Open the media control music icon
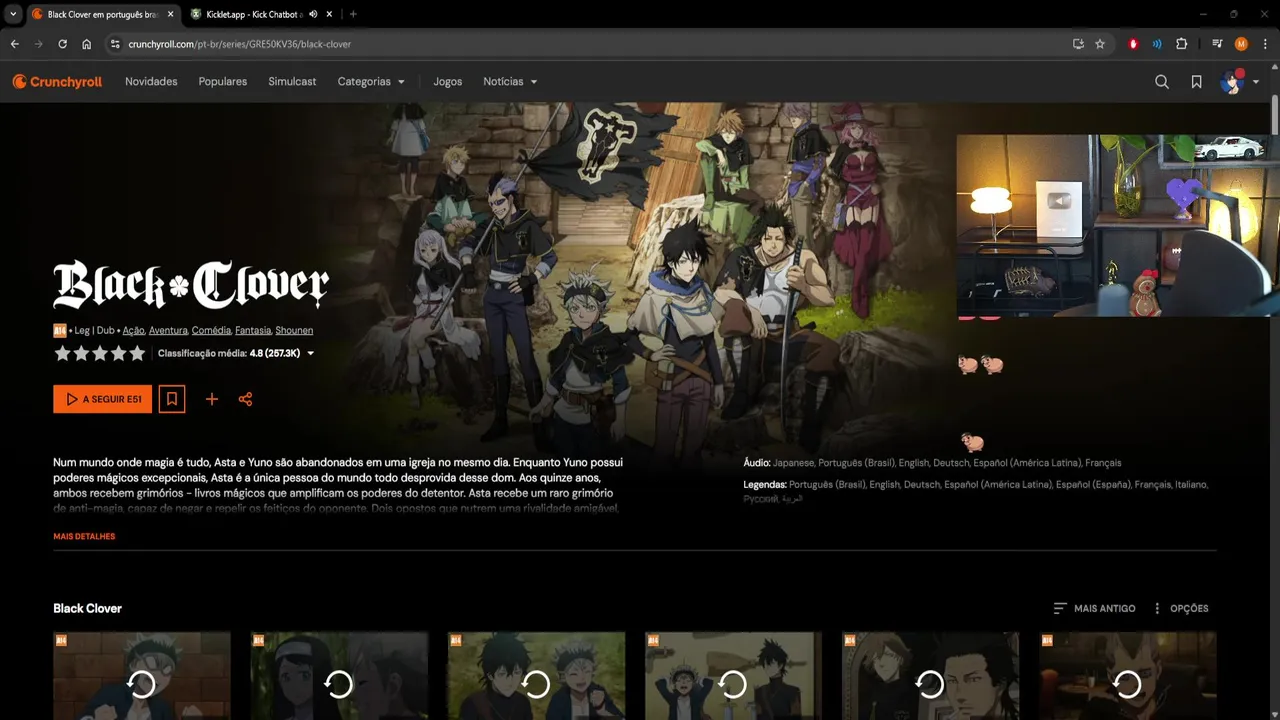 coord(1217,44)
